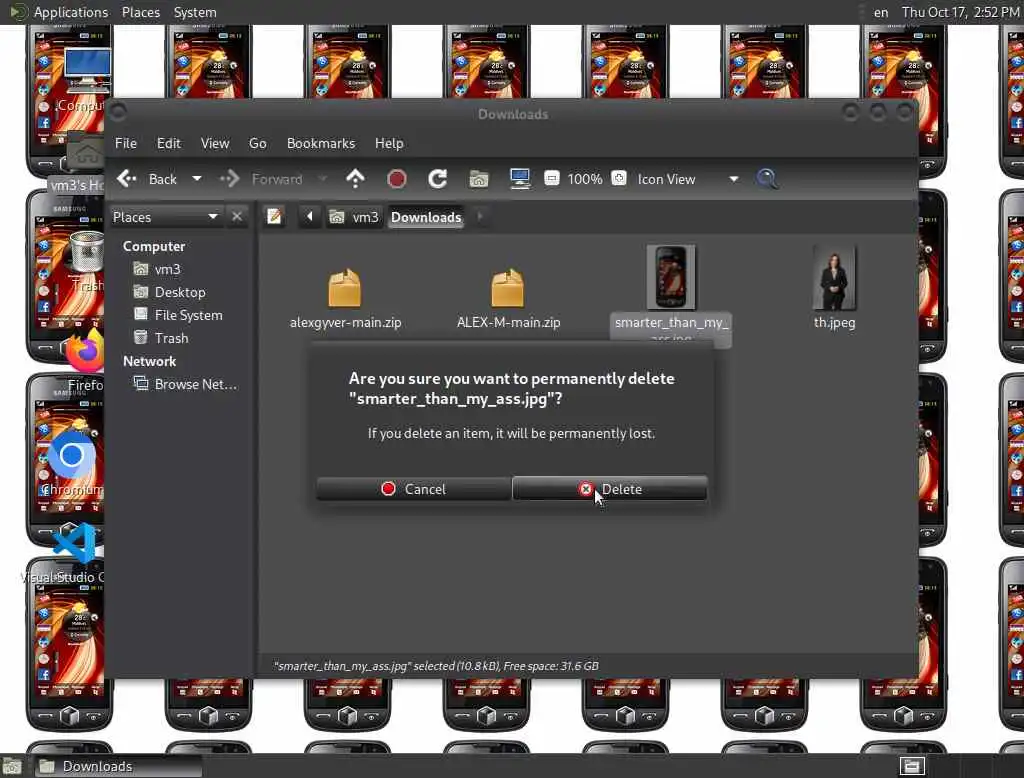Viewport: 1024px width, 778px height.
Task: Open the Go menu
Action: tap(257, 143)
